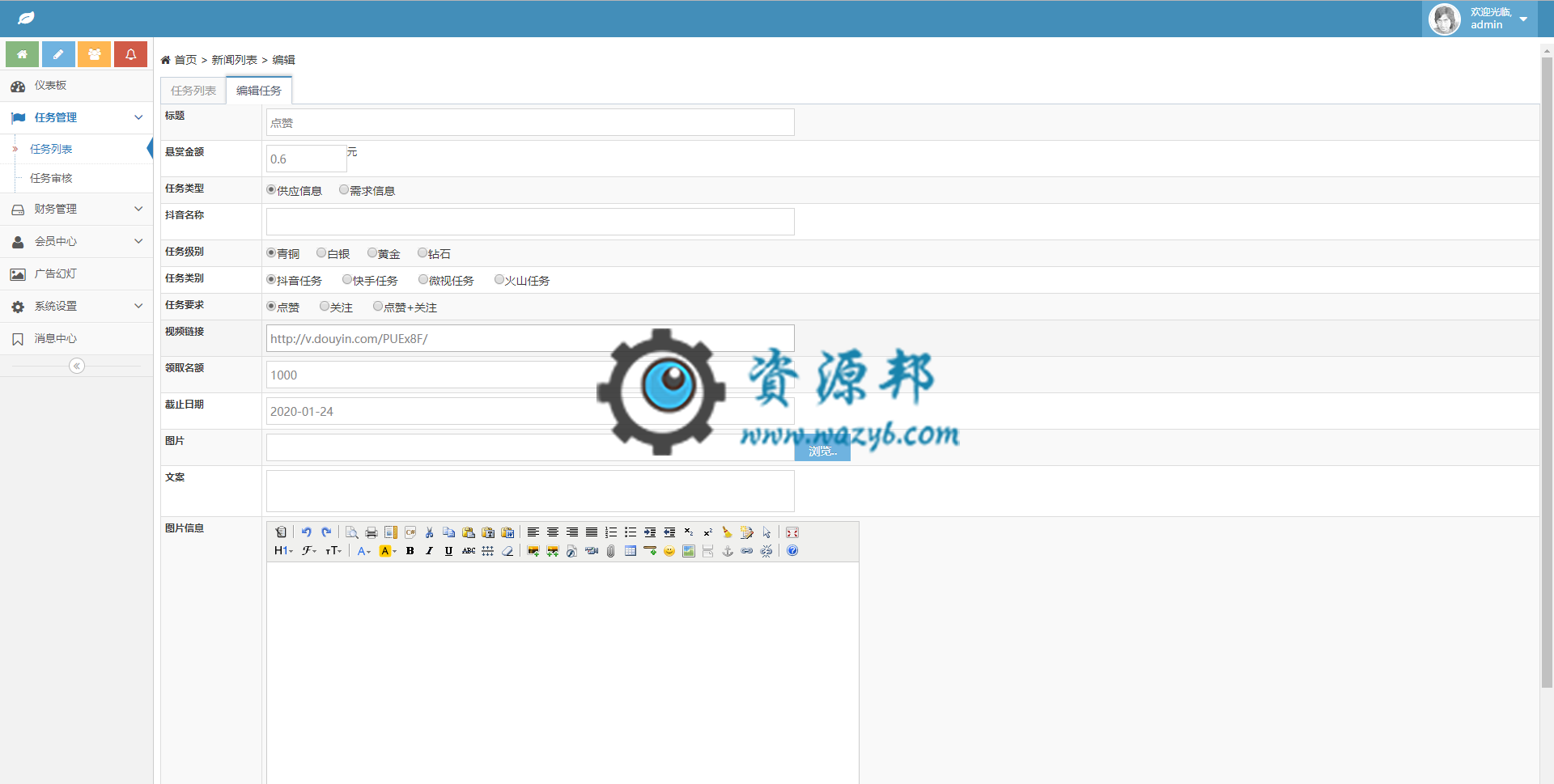
Task: Choose 快手任务 task category
Action: pos(347,280)
